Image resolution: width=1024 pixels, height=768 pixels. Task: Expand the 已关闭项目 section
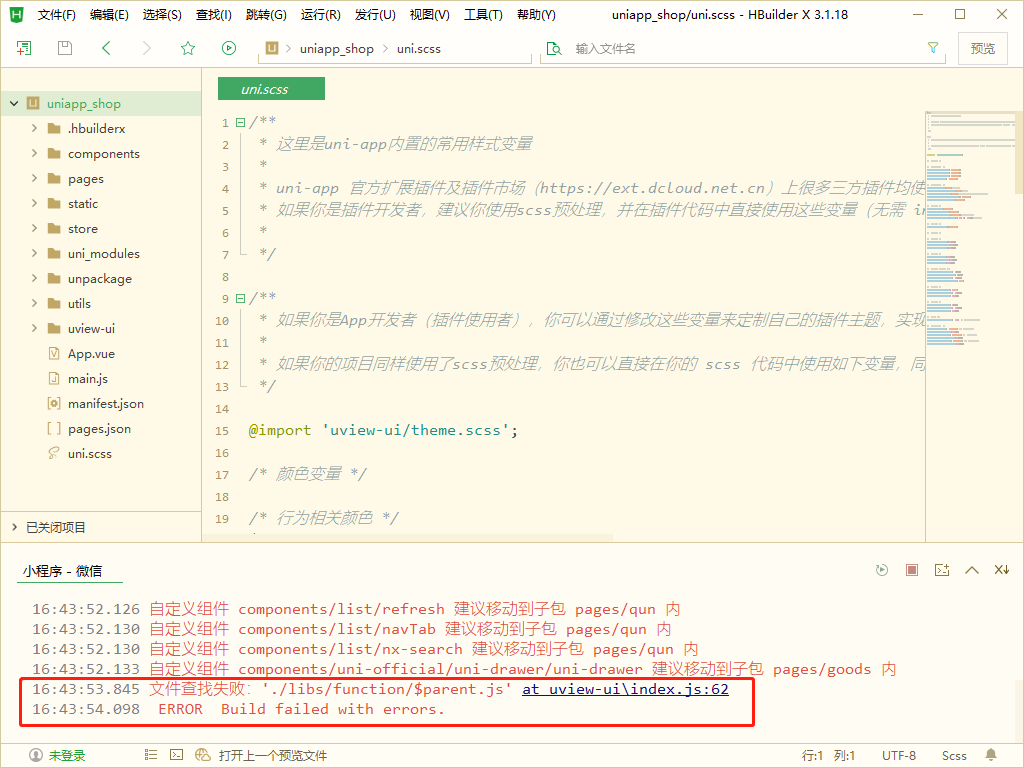pos(14,527)
